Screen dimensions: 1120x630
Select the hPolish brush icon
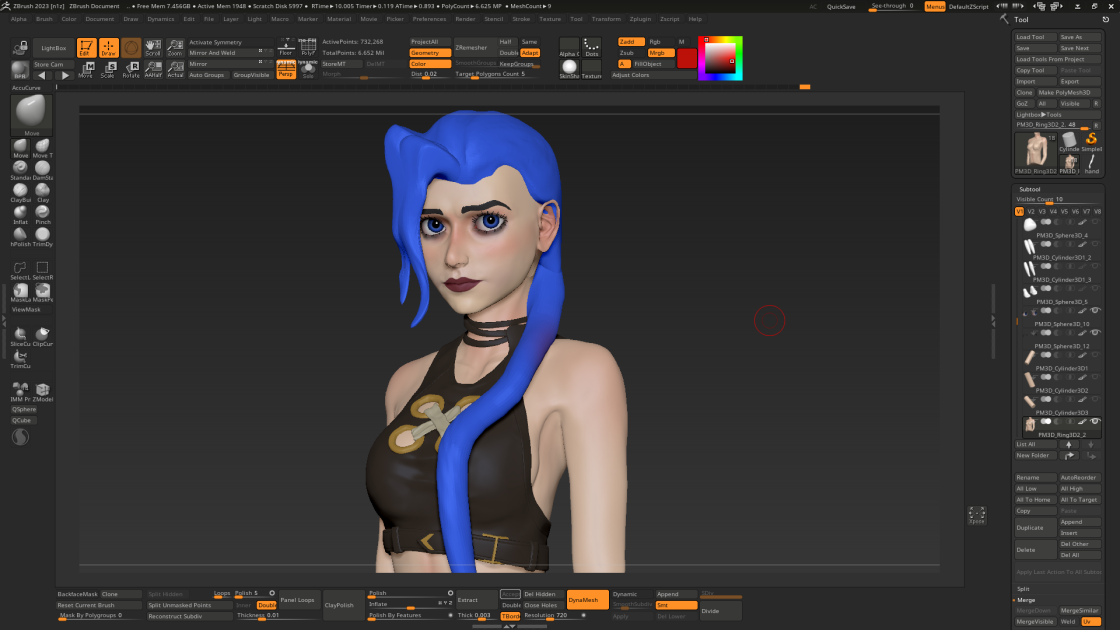coord(20,236)
